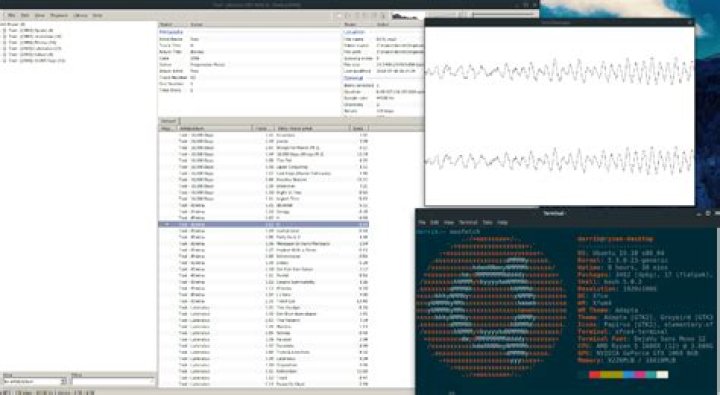Select the Forty Six & 2 track row
This screenshot has height=395, width=720.
264,237
